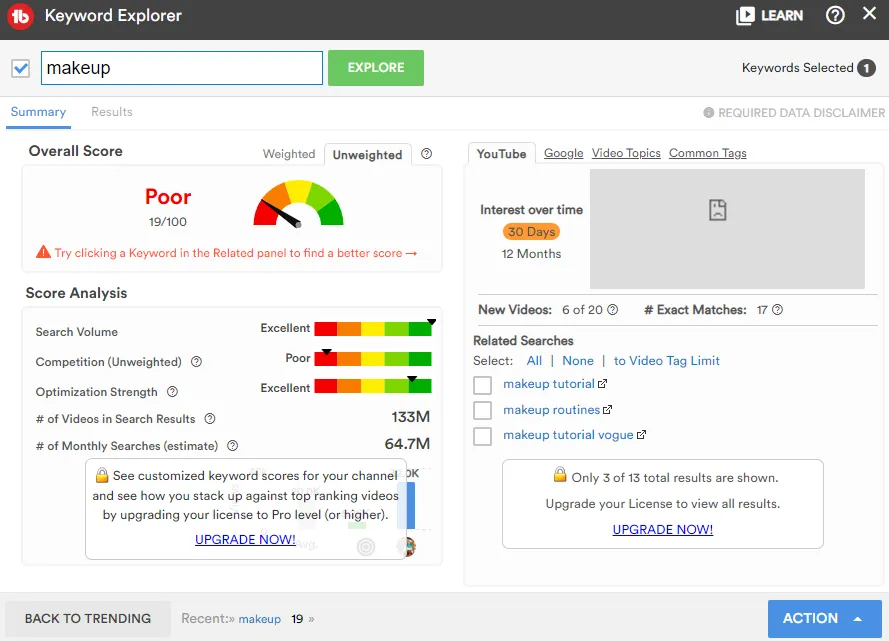This screenshot has height=641, width=889.
Task: Click Back to Trending button
Action: pos(88,618)
